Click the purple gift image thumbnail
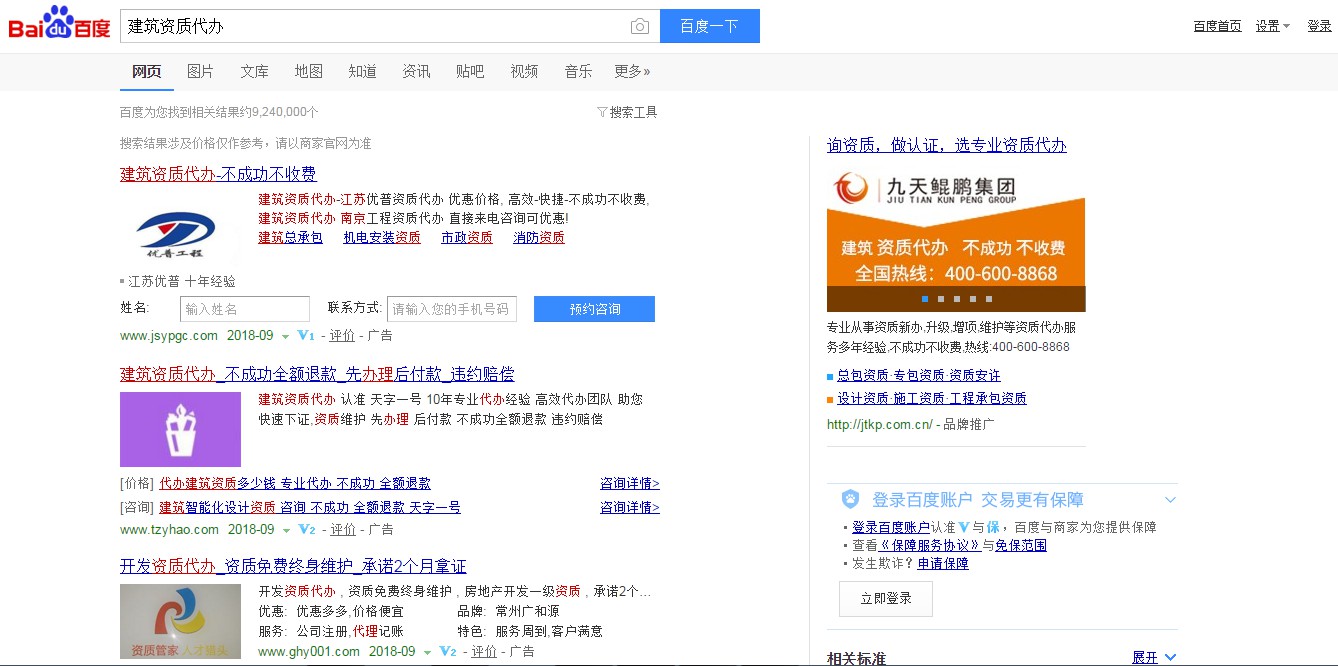Viewport: 1338px width, 666px height. [180, 429]
